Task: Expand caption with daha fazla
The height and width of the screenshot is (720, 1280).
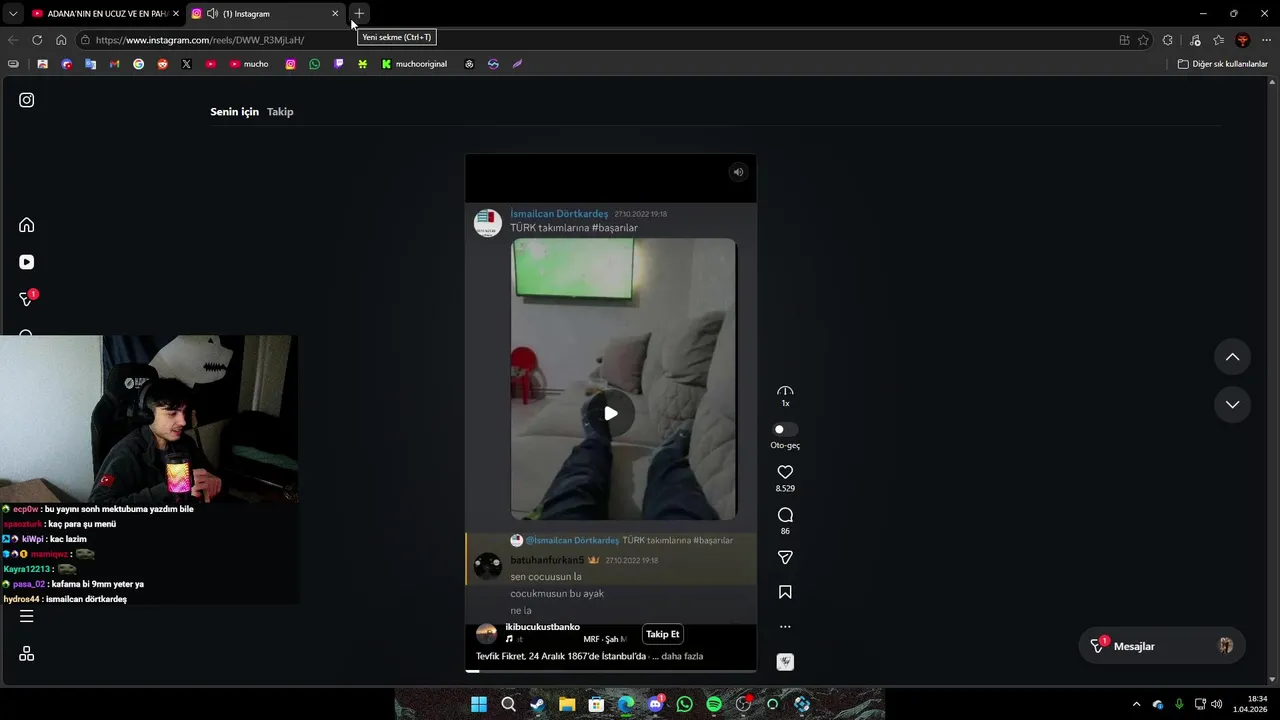Action: (682, 656)
